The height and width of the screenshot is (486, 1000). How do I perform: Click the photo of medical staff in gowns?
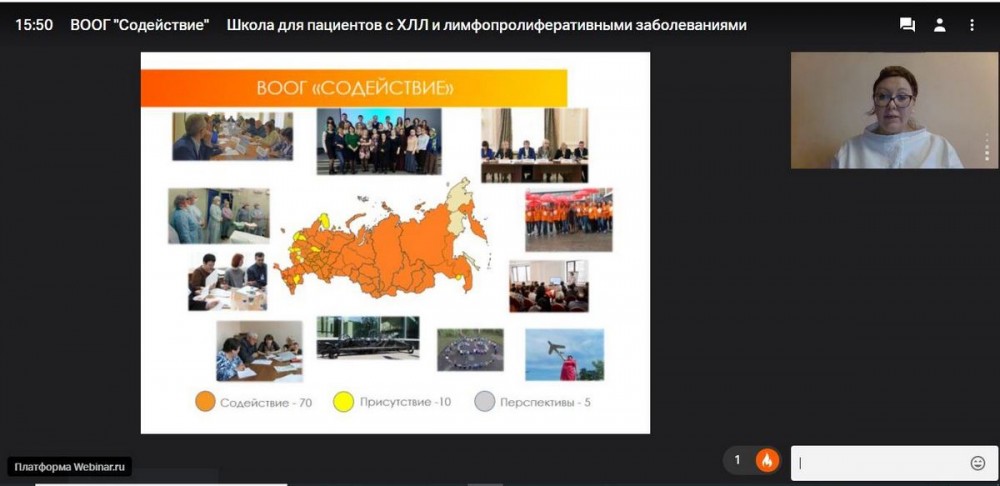pyautogui.click(x=219, y=216)
